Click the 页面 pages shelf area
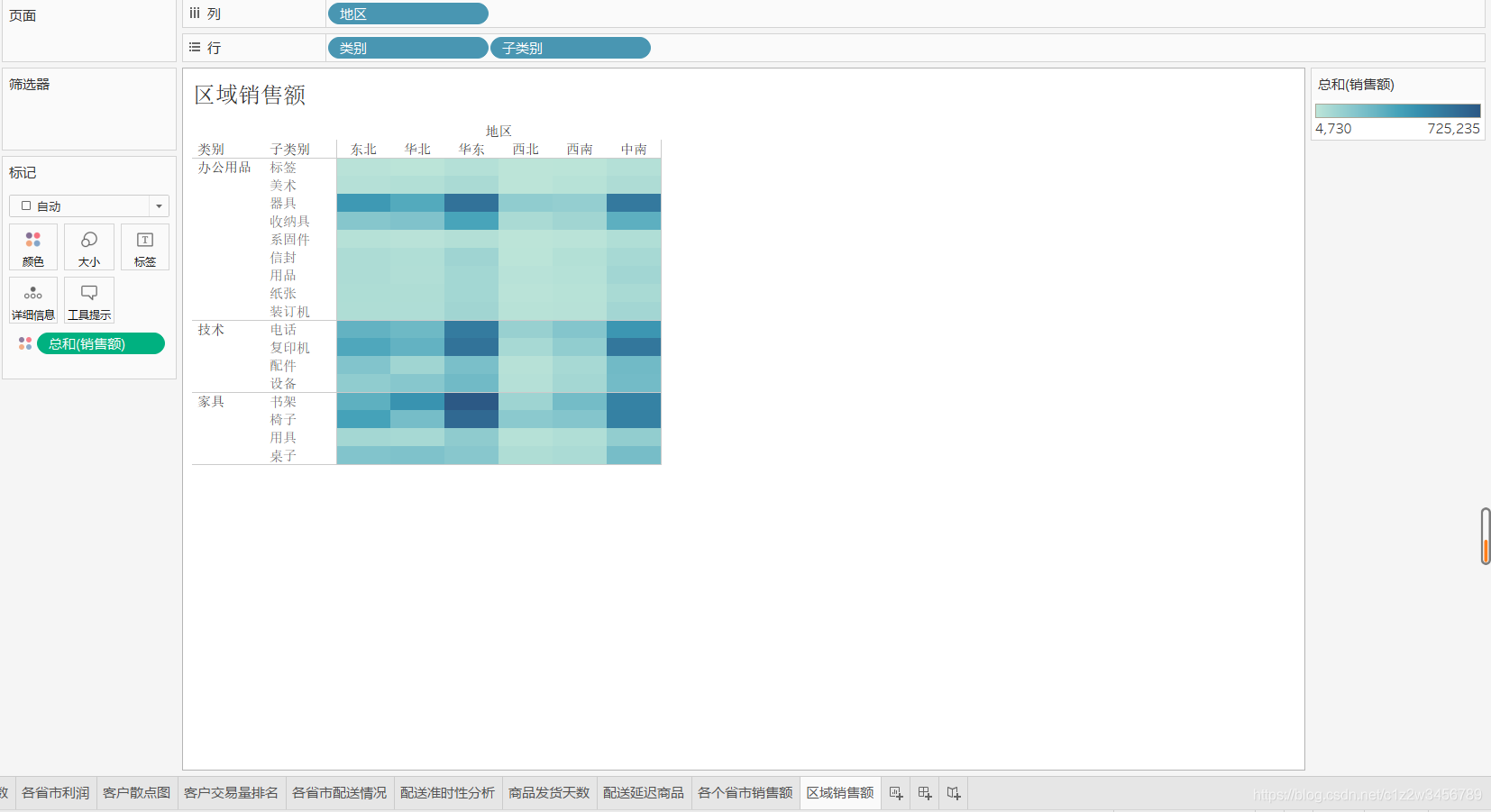 tap(89, 31)
